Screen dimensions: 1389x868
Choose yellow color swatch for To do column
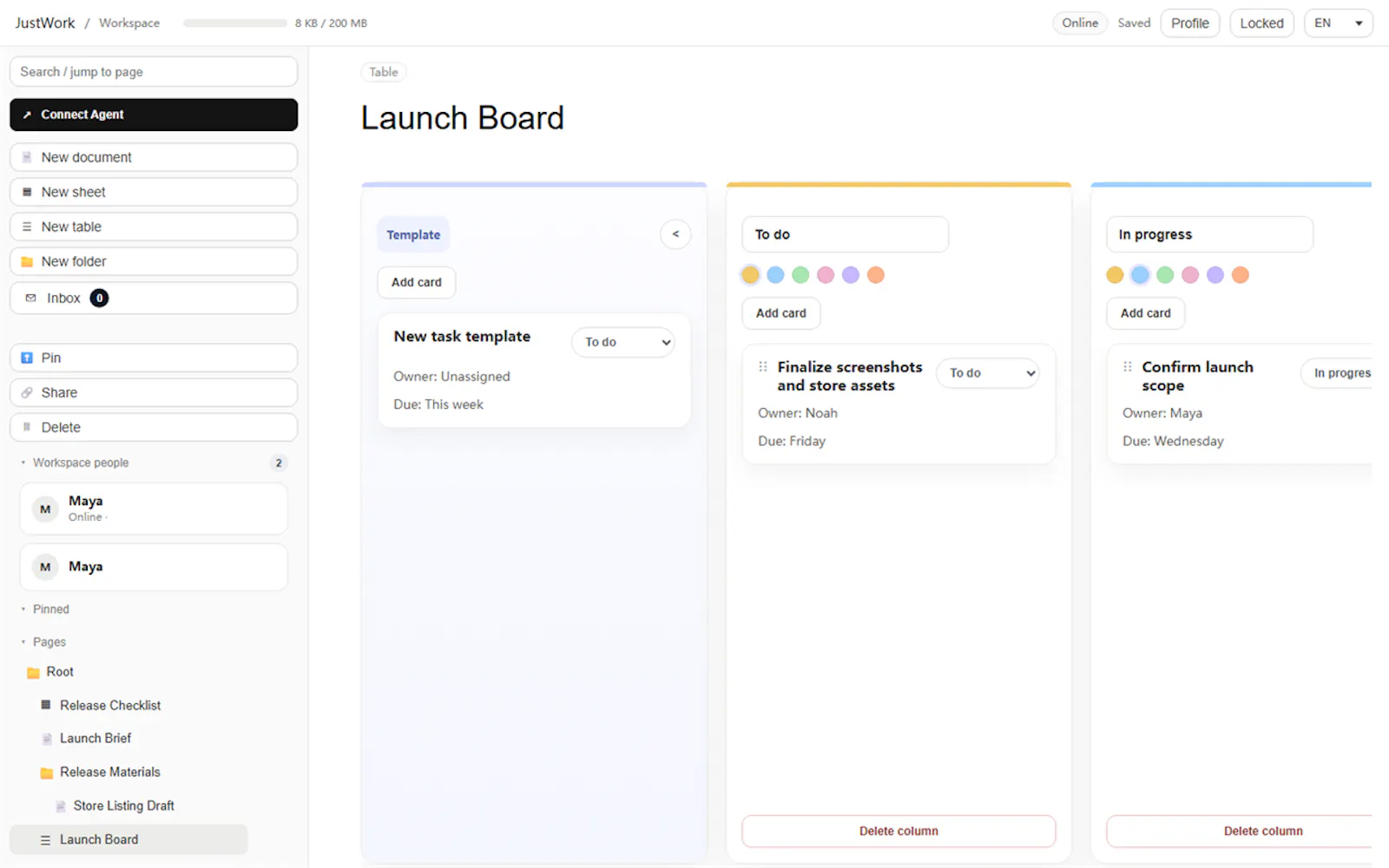pyautogui.click(x=751, y=275)
